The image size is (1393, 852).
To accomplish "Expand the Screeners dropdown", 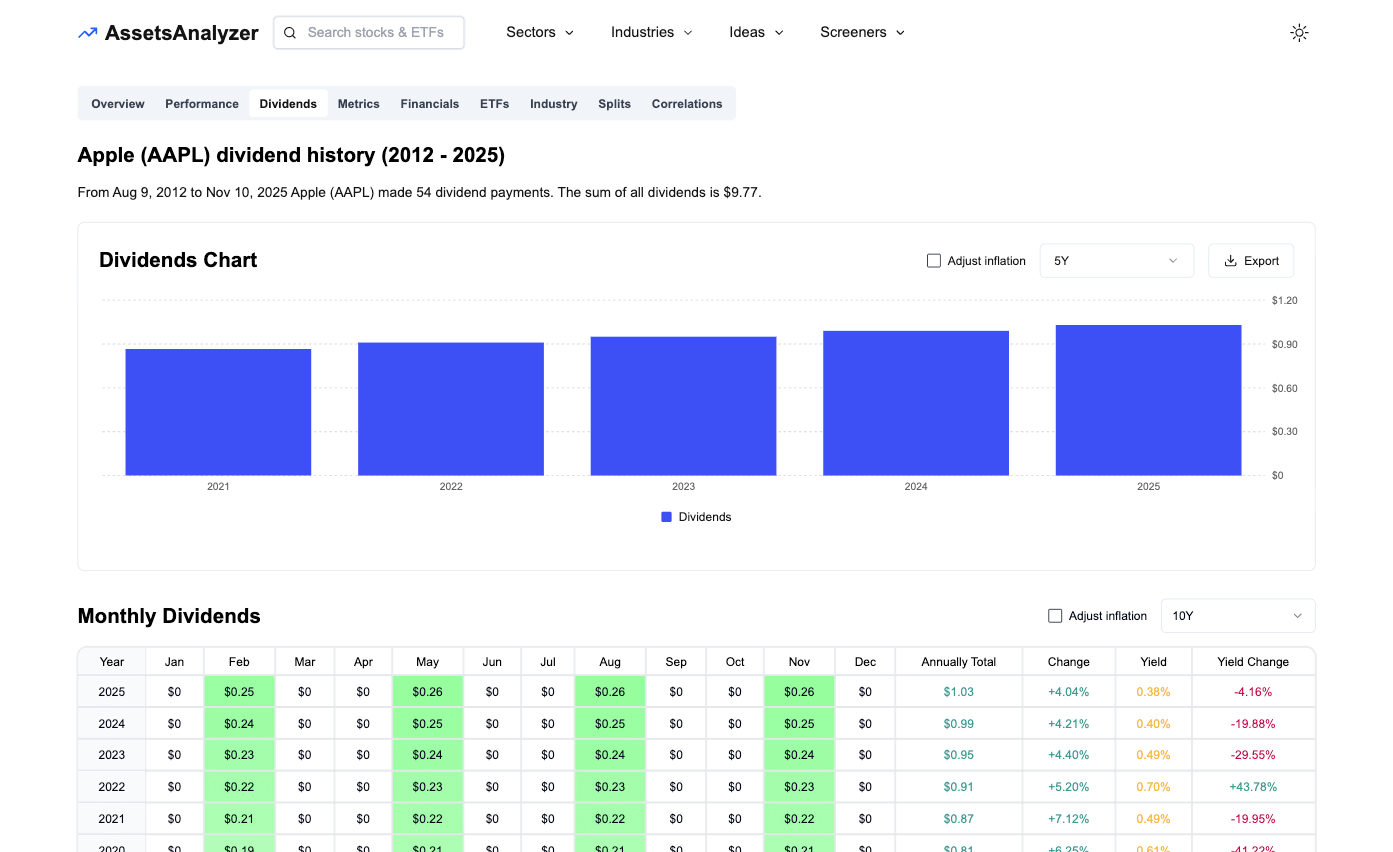I will [861, 32].
